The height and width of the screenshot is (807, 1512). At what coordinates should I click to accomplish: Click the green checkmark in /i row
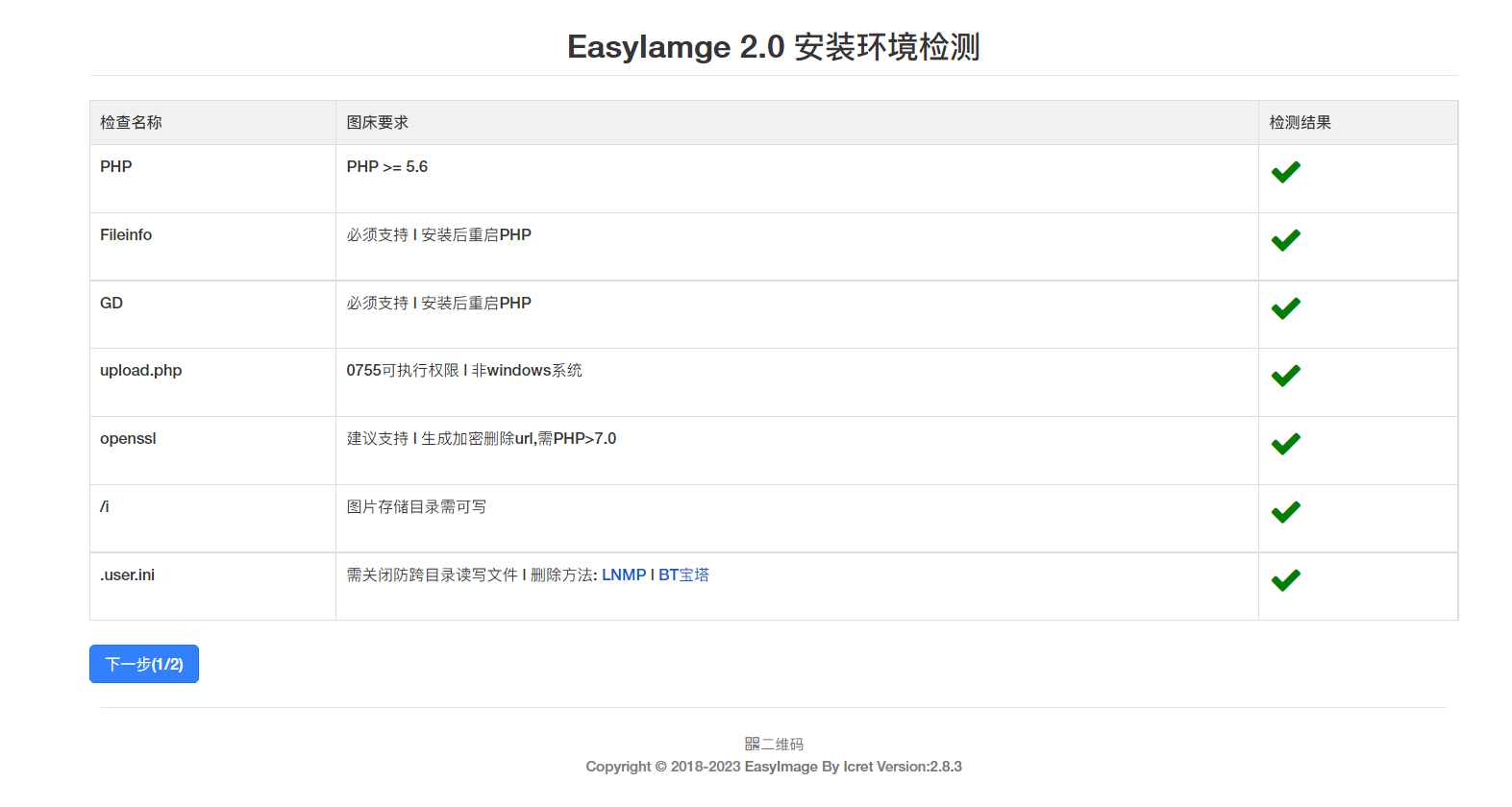[1285, 512]
